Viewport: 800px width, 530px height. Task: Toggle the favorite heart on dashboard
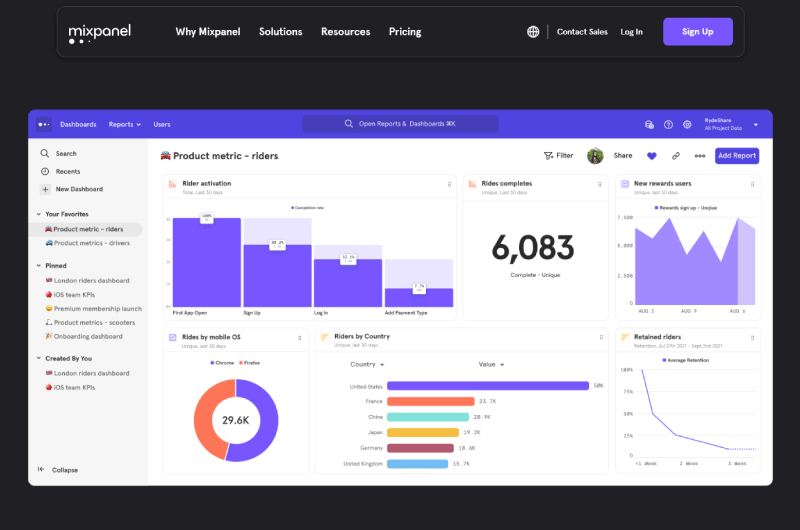coord(652,156)
